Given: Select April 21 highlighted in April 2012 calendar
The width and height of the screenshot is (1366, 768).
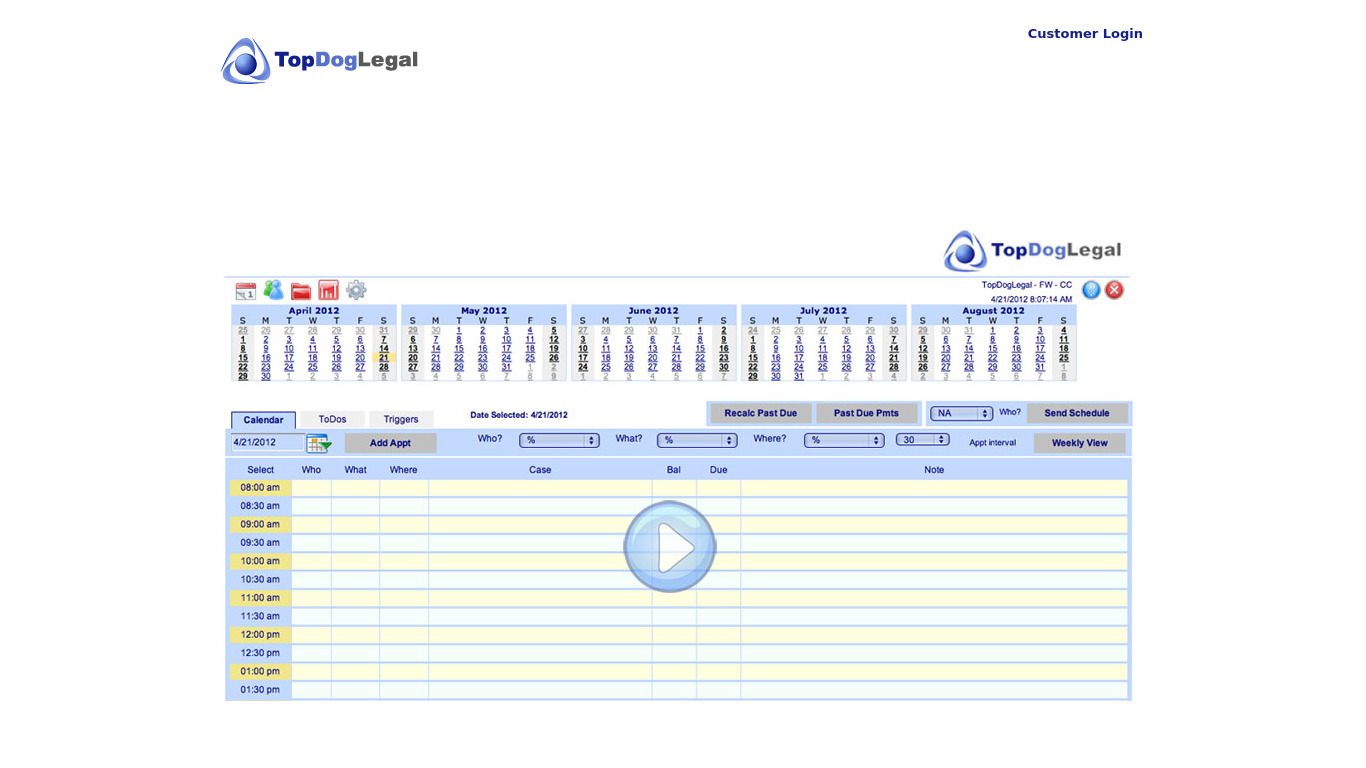Looking at the screenshot, I should (384, 357).
